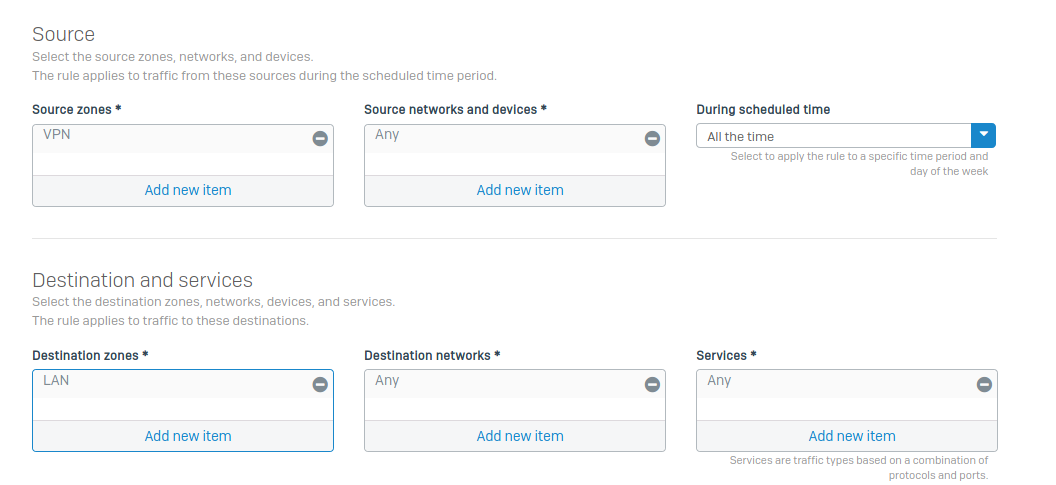Image resolution: width=1056 pixels, height=485 pixels.
Task: Select the Any entry in Services
Action: (x=719, y=380)
